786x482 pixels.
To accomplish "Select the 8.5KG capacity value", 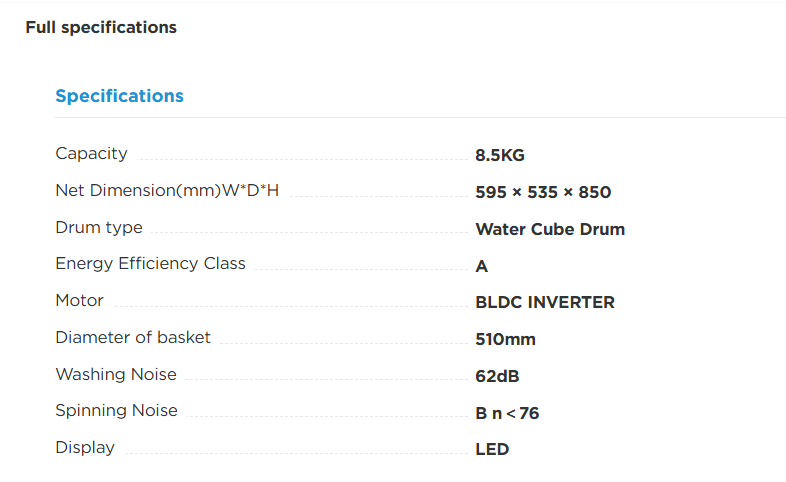I will [500, 155].
